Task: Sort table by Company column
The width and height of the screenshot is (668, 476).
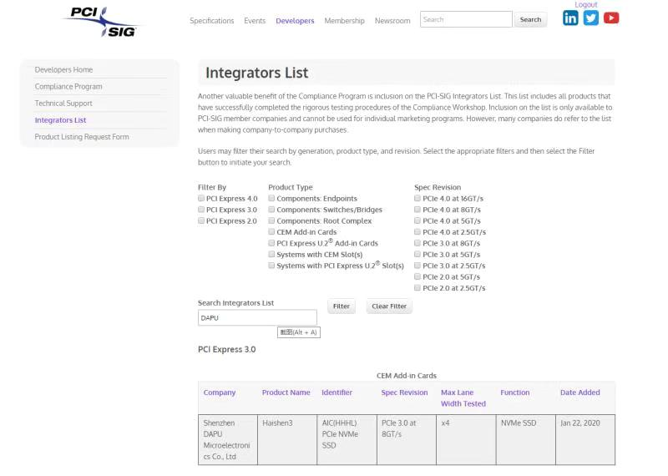Action: click(219, 392)
